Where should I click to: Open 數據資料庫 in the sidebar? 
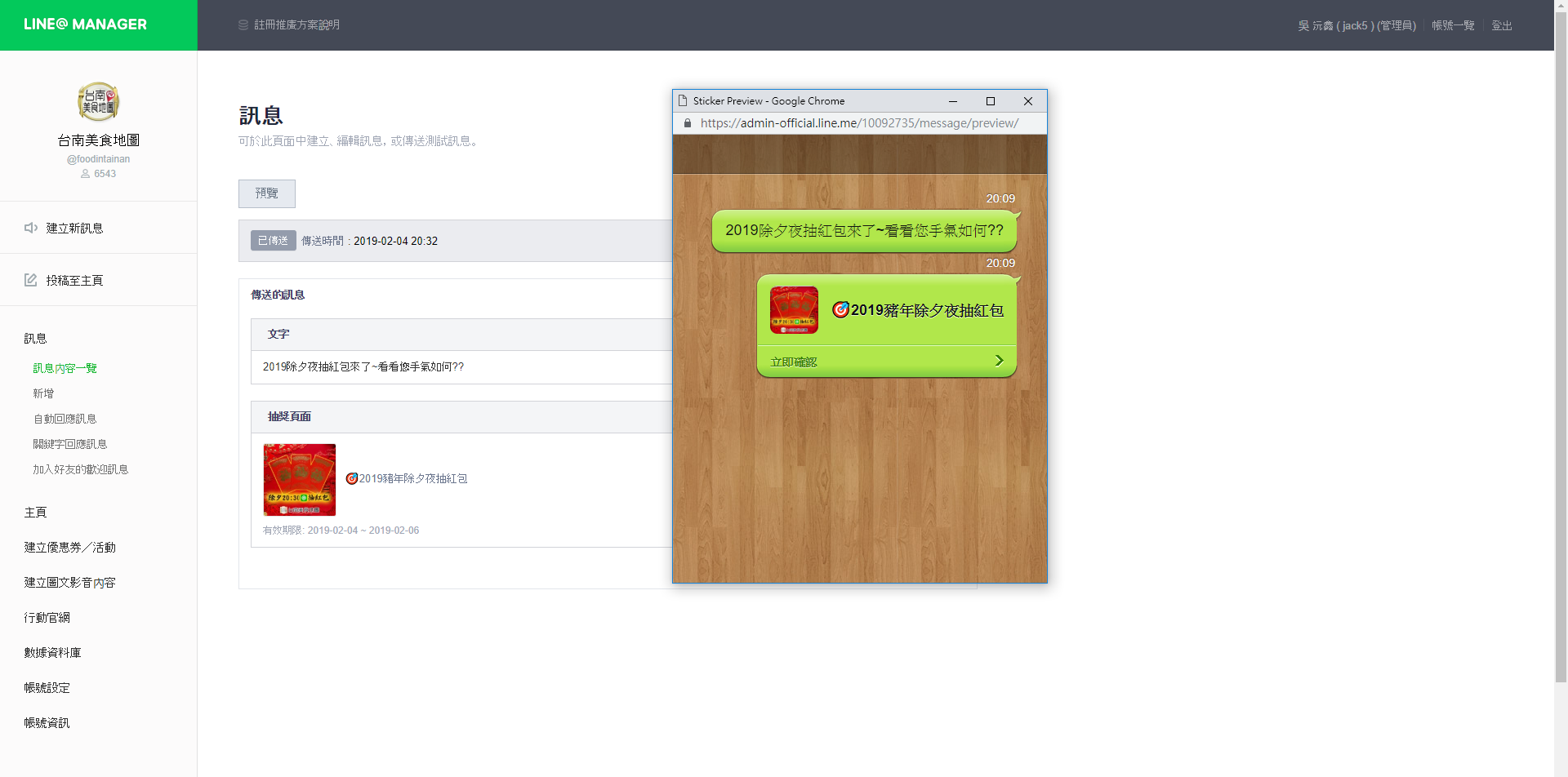(x=52, y=652)
